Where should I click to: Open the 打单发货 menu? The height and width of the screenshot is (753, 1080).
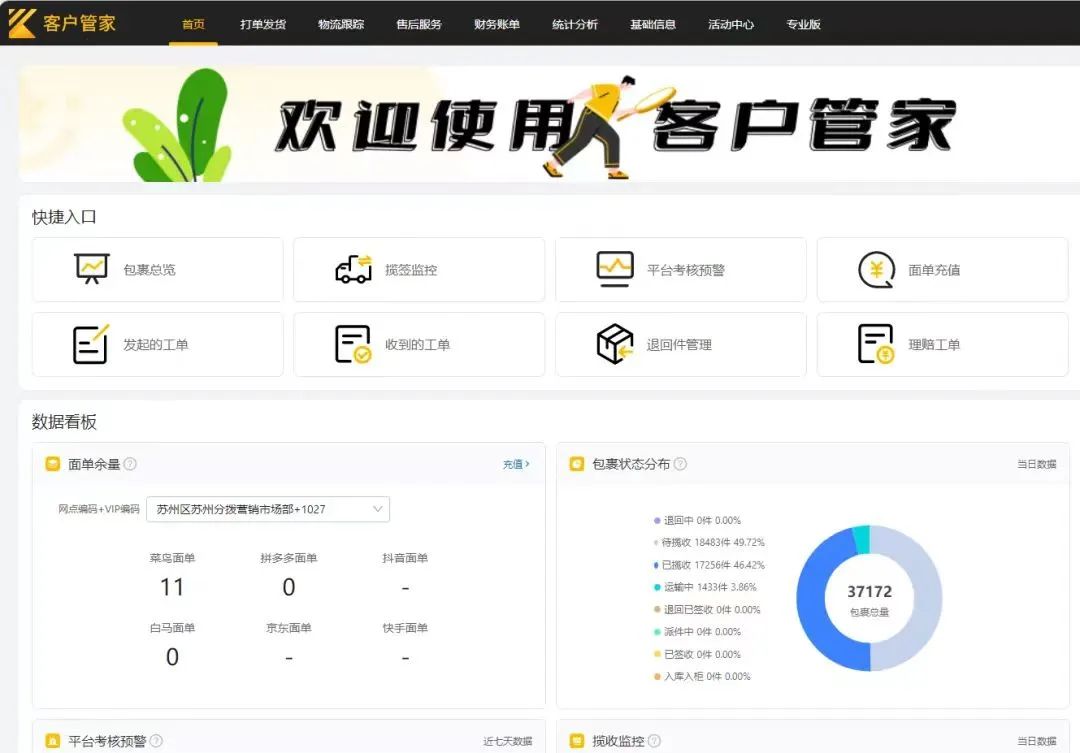263,24
